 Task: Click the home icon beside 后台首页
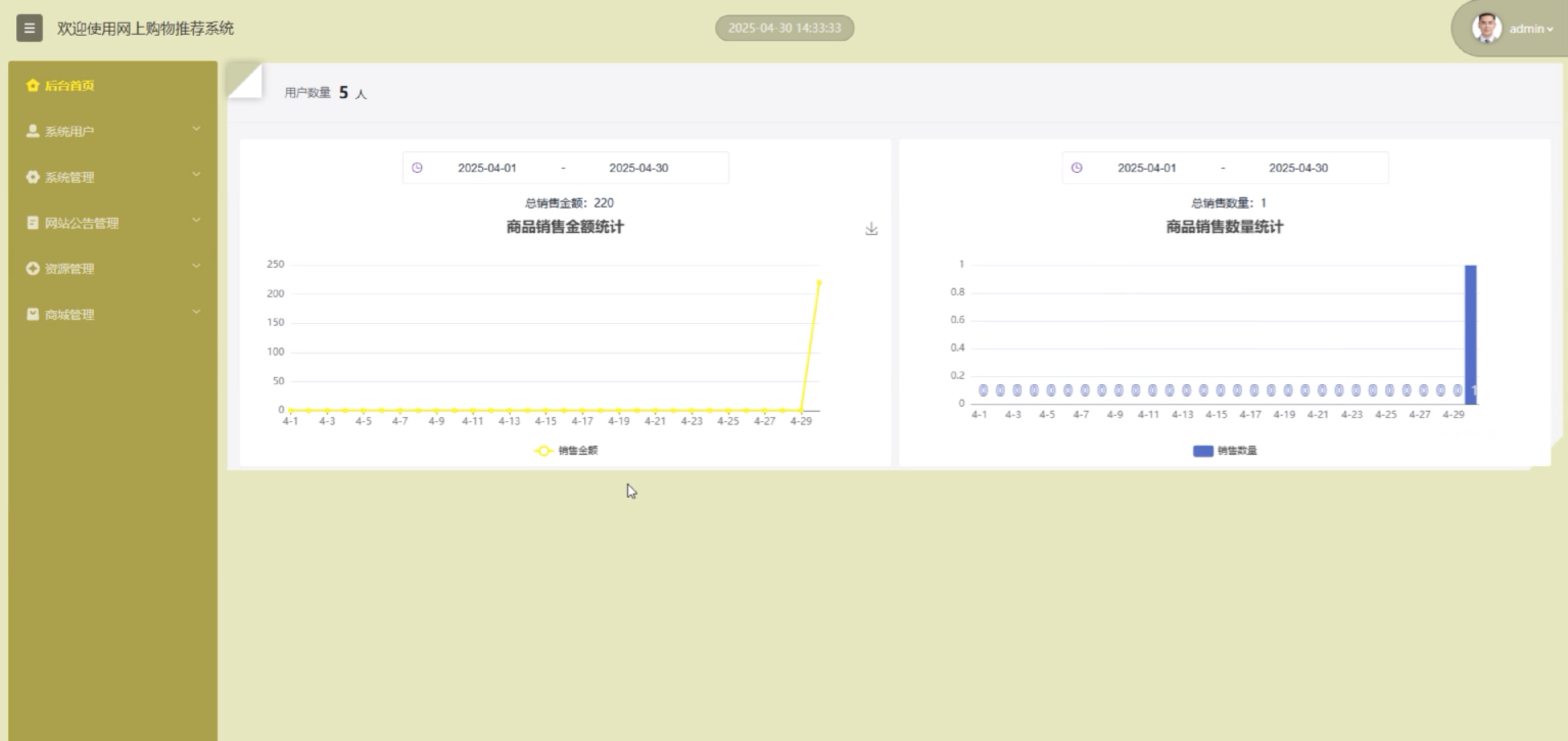tap(33, 85)
